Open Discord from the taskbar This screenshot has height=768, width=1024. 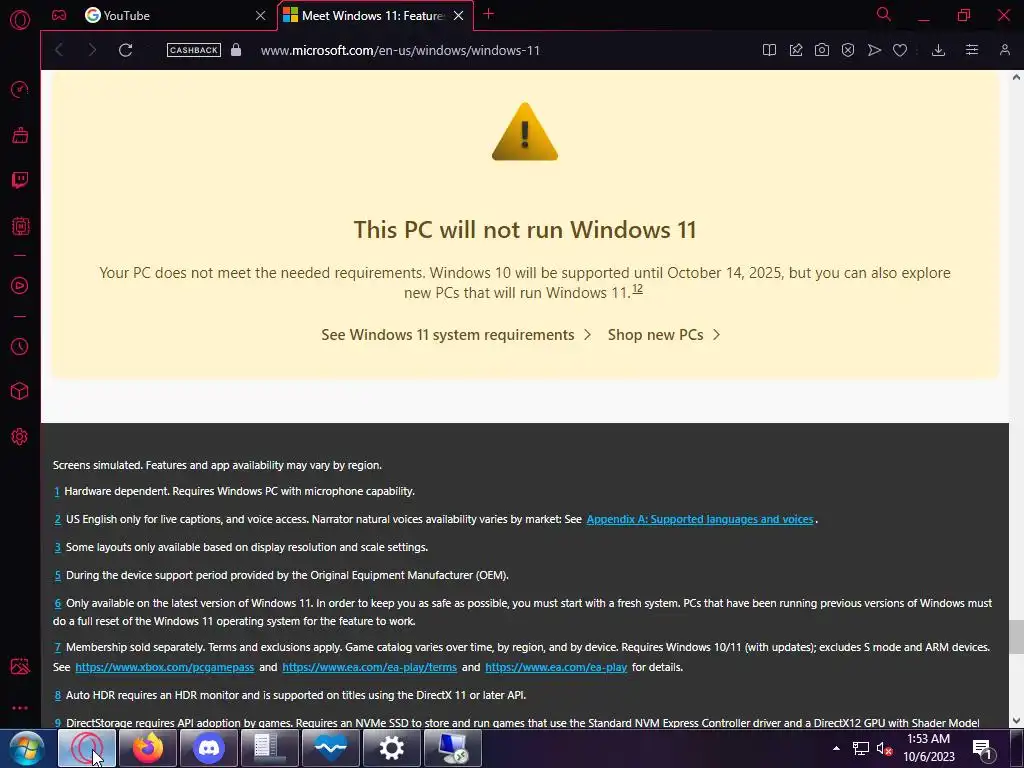coord(209,748)
